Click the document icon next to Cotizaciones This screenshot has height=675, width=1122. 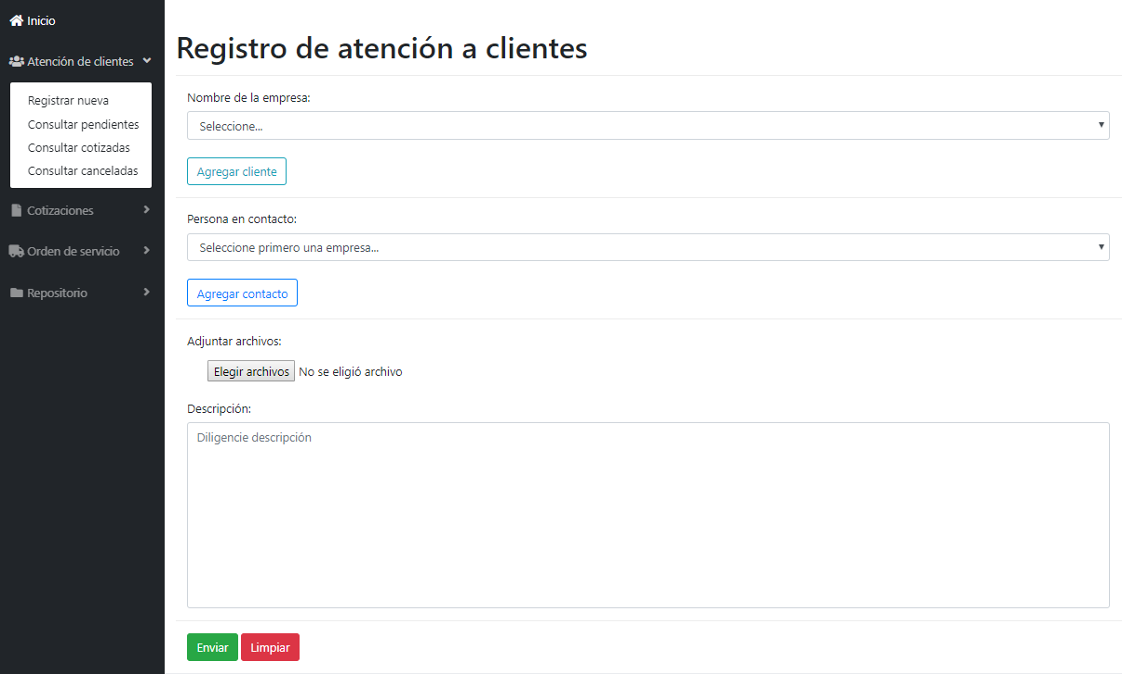tap(16, 211)
